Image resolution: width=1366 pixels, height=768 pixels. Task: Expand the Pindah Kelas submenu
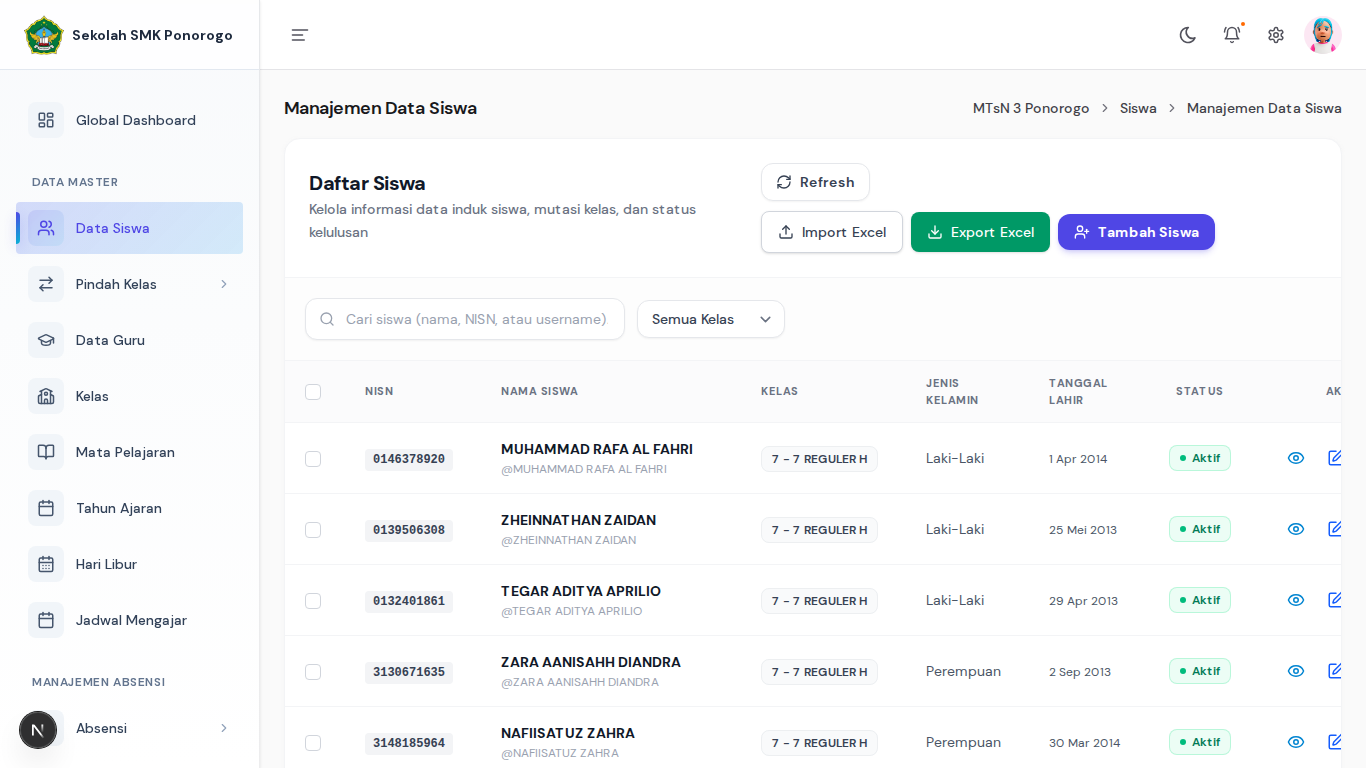[129, 284]
